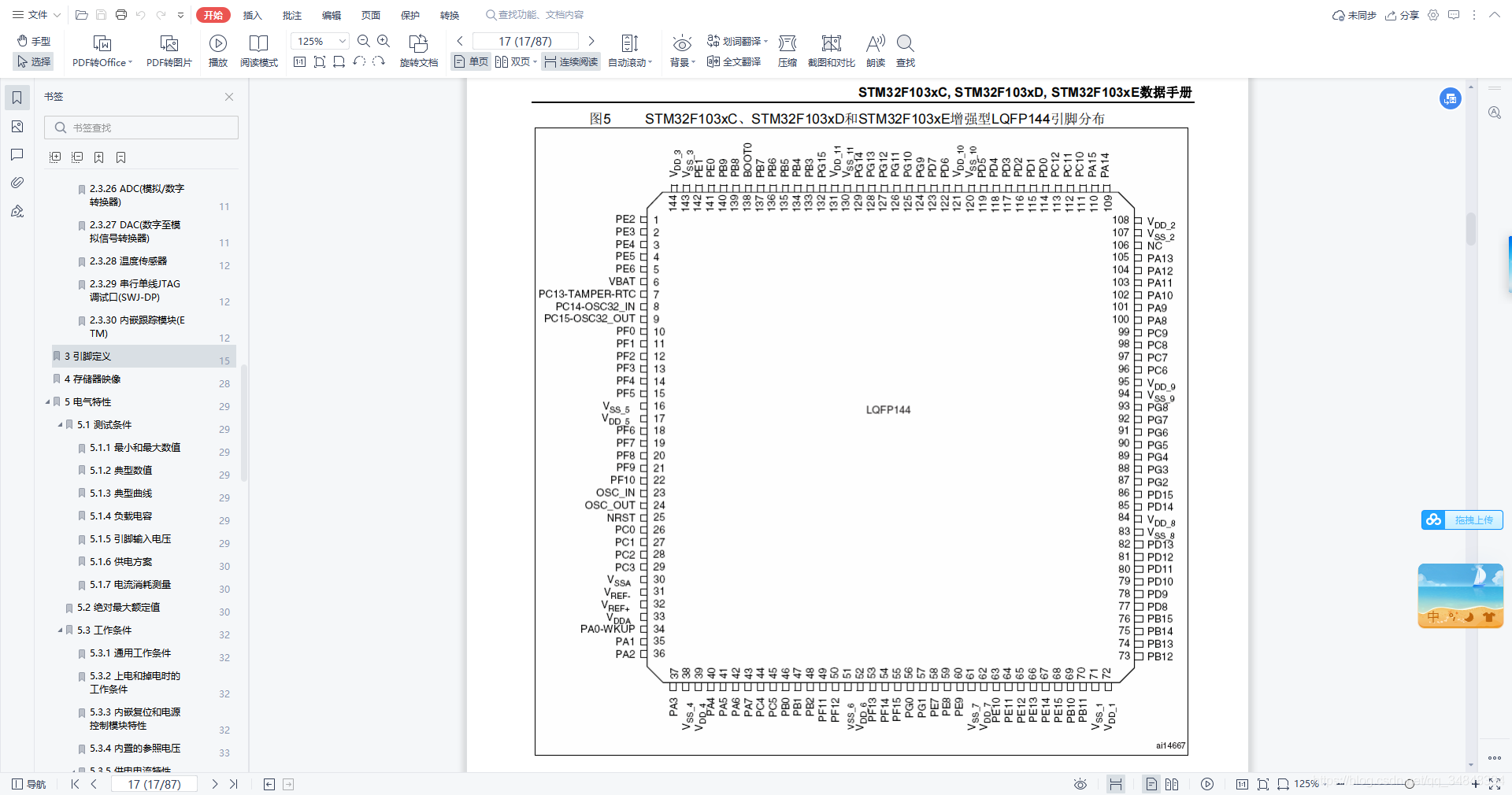1512x795 pixels.
Task: Switch to 开始 ribbon tab
Action: pos(213,15)
